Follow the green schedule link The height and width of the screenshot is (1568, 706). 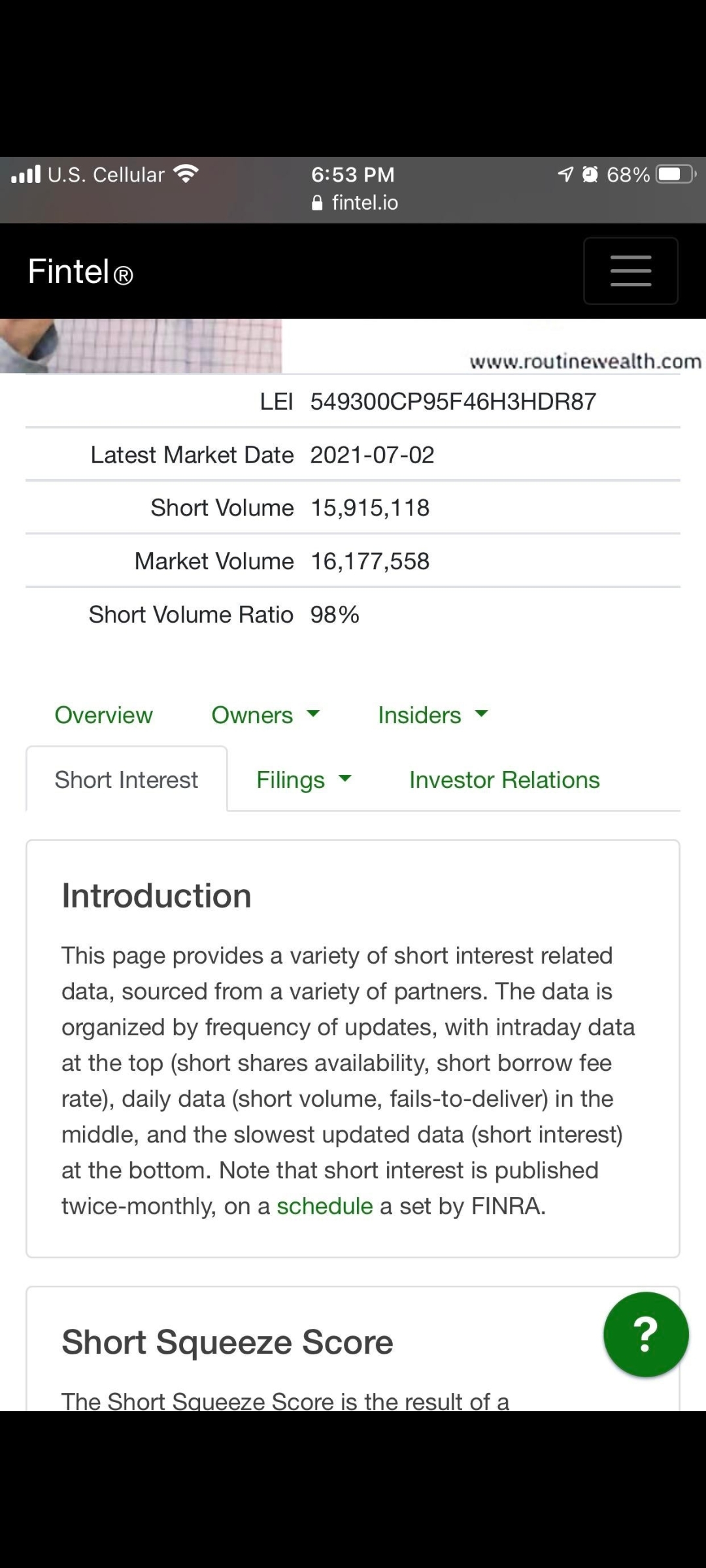click(324, 1206)
